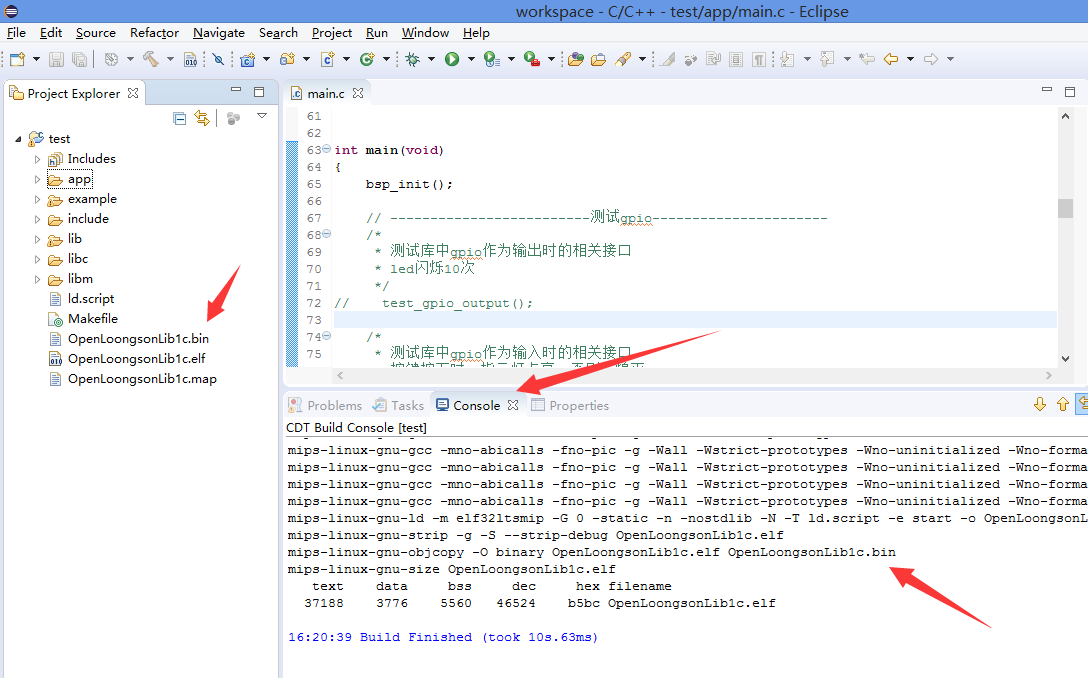
Task: Select OpenLoongsonLib1c.bin file
Action: pyautogui.click(x=129, y=339)
